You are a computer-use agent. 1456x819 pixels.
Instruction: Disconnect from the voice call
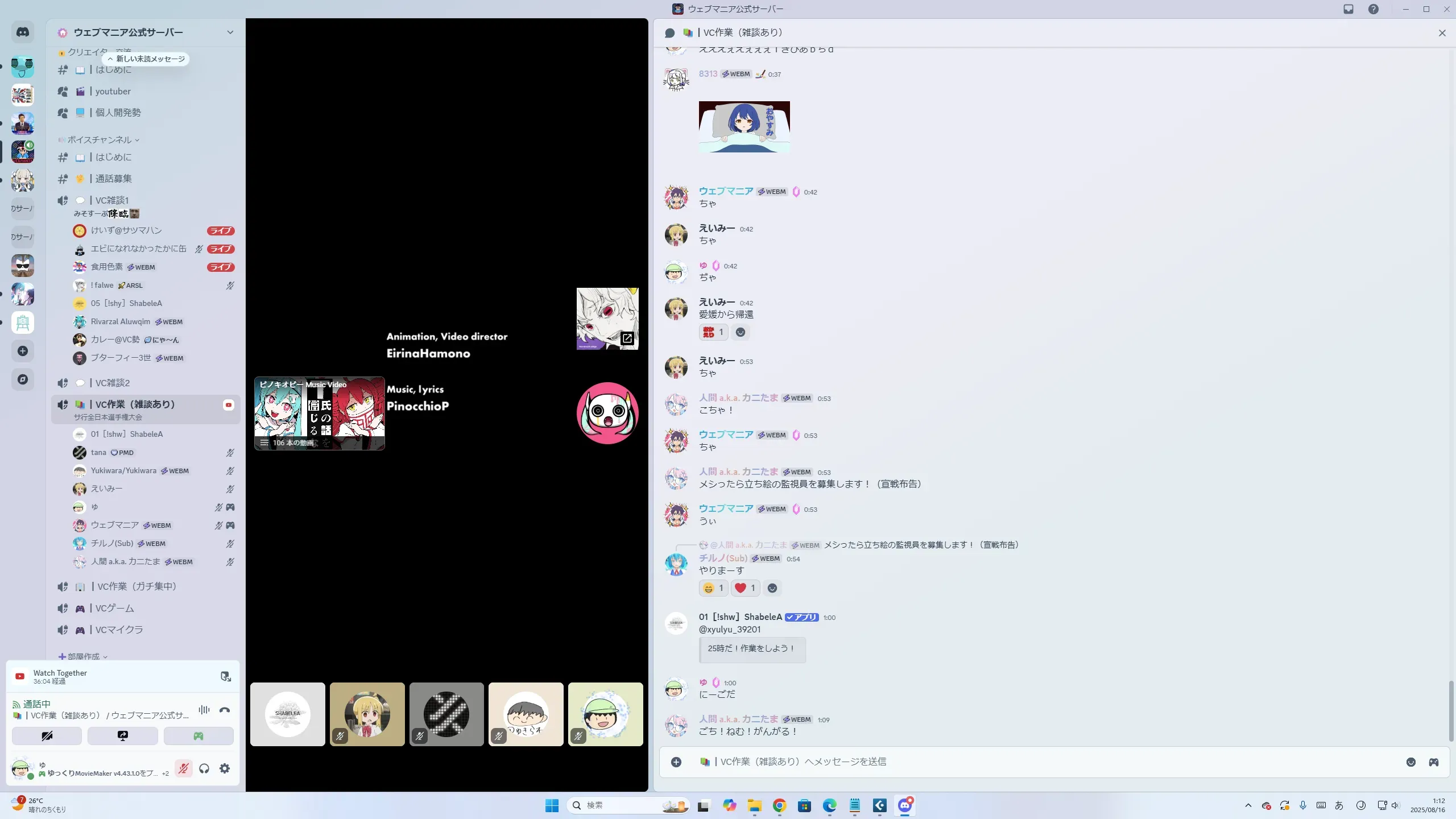[225, 710]
